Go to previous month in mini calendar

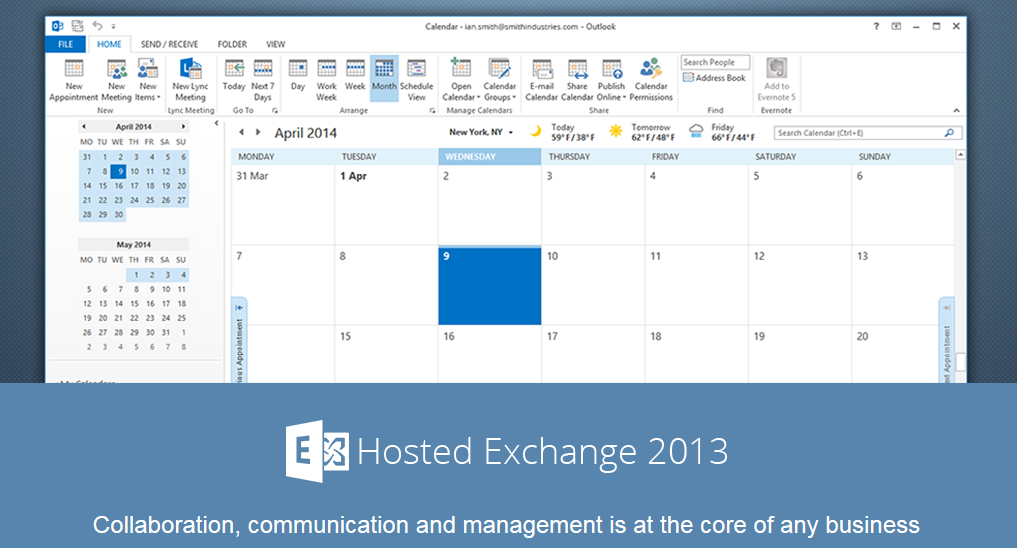click(84, 126)
